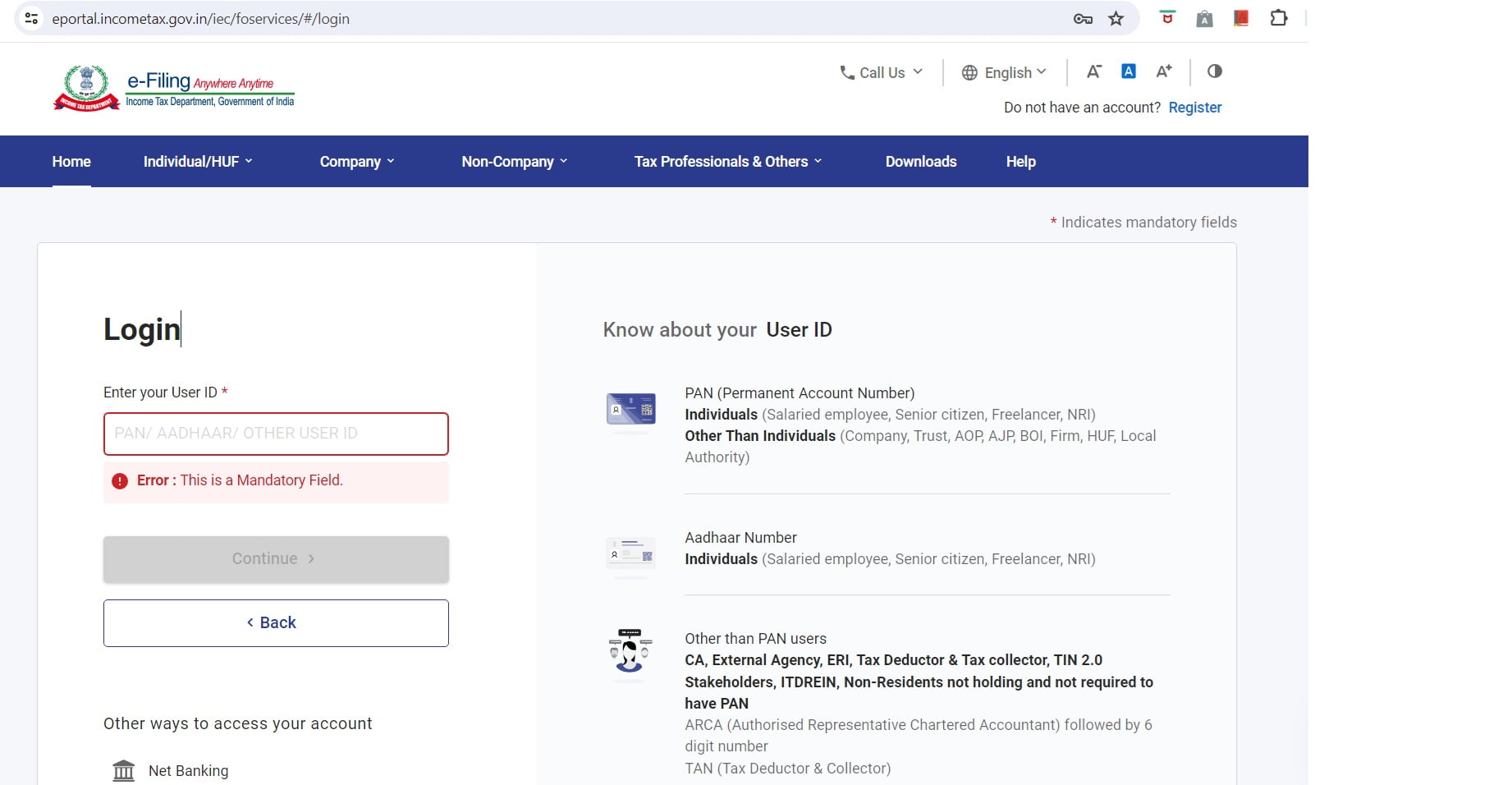
Task: Click 'Other ways to access your account'
Action: (238, 723)
